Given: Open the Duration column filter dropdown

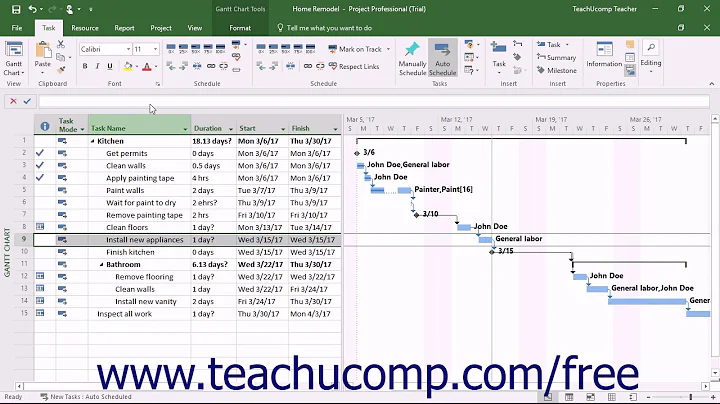Looking at the screenshot, I should 231,129.
